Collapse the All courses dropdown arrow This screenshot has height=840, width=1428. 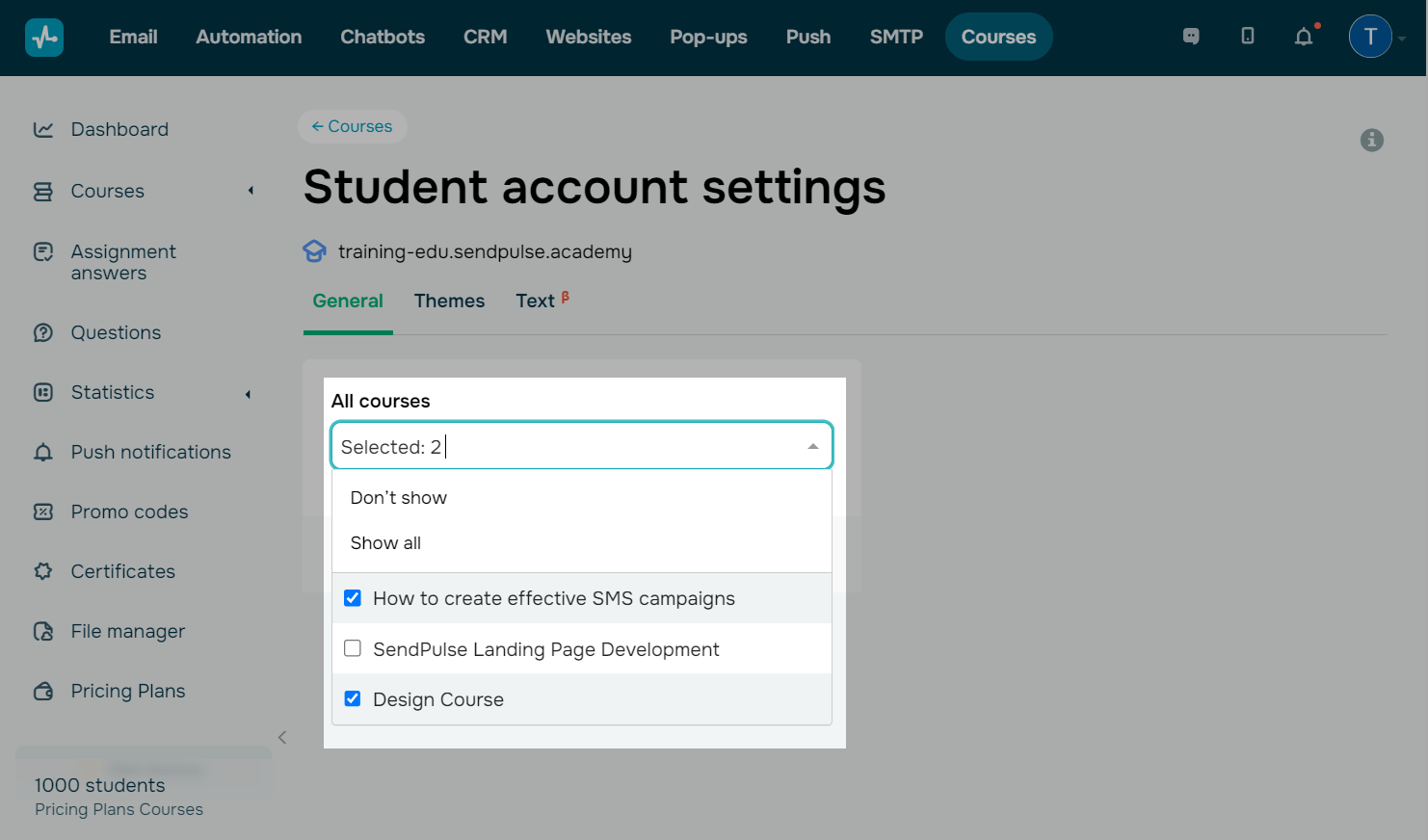[x=812, y=446]
